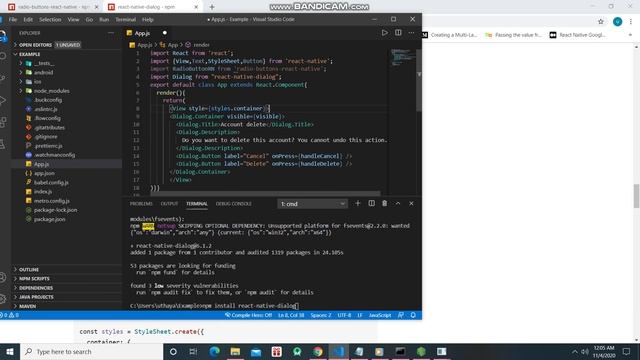Click the feedback icon in status bar
Viewport: 640px width, 360px height.
tap(401, 315)
